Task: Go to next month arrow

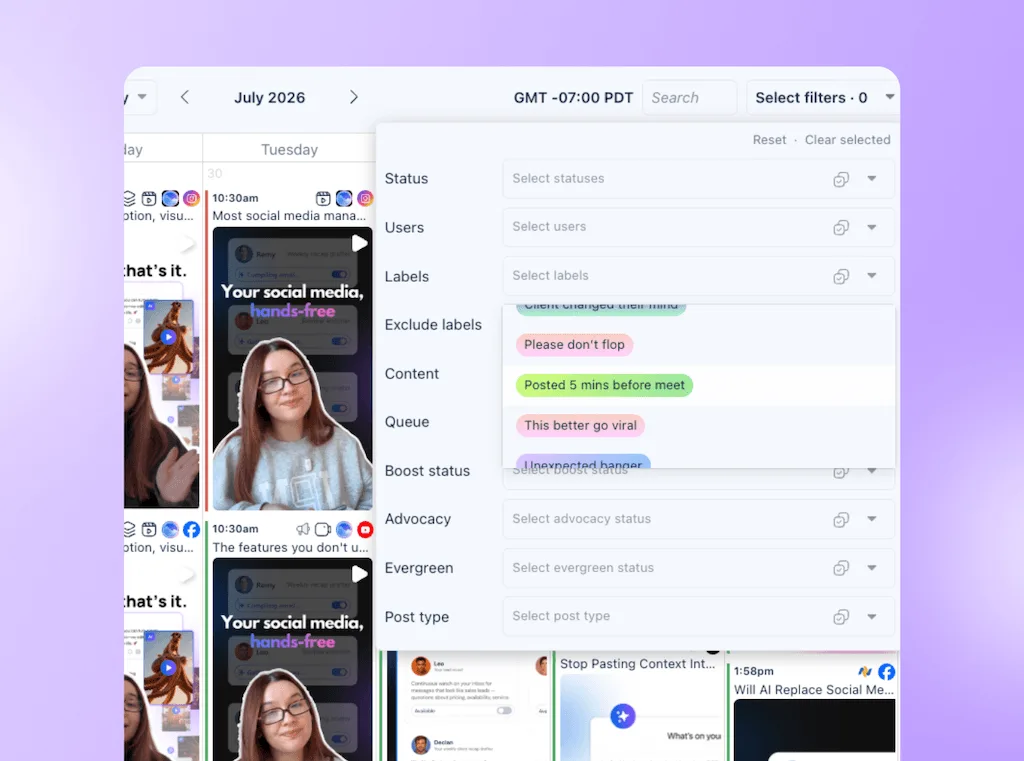Action: click(354, 97)
